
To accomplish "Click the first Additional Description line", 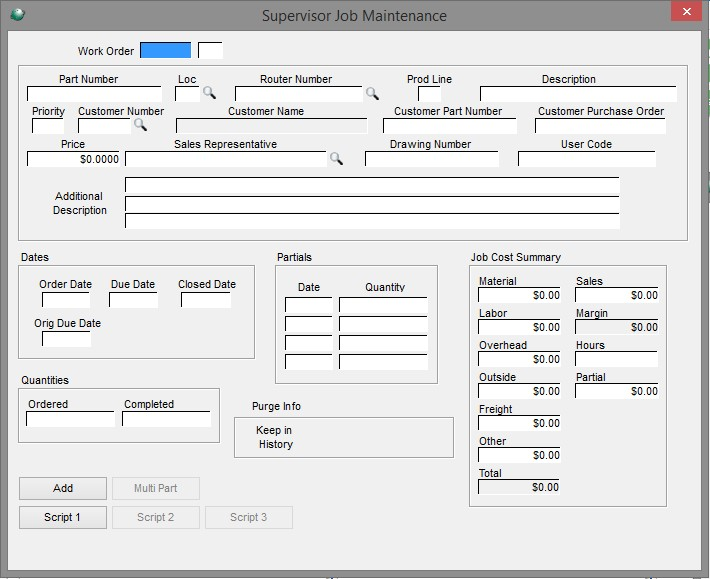I will pos(372,185).
